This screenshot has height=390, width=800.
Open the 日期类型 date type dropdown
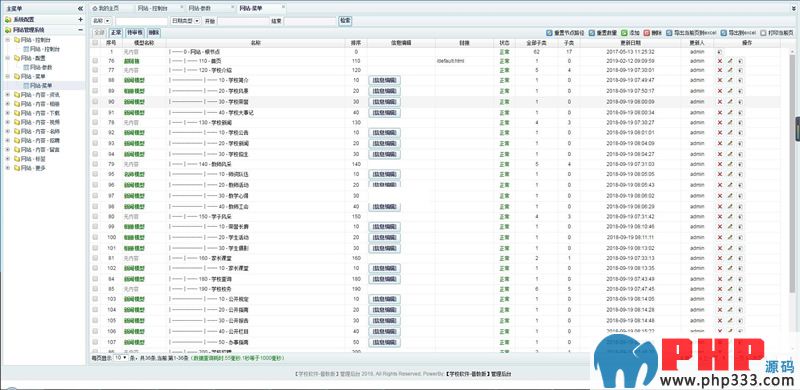tap(185, 21)
